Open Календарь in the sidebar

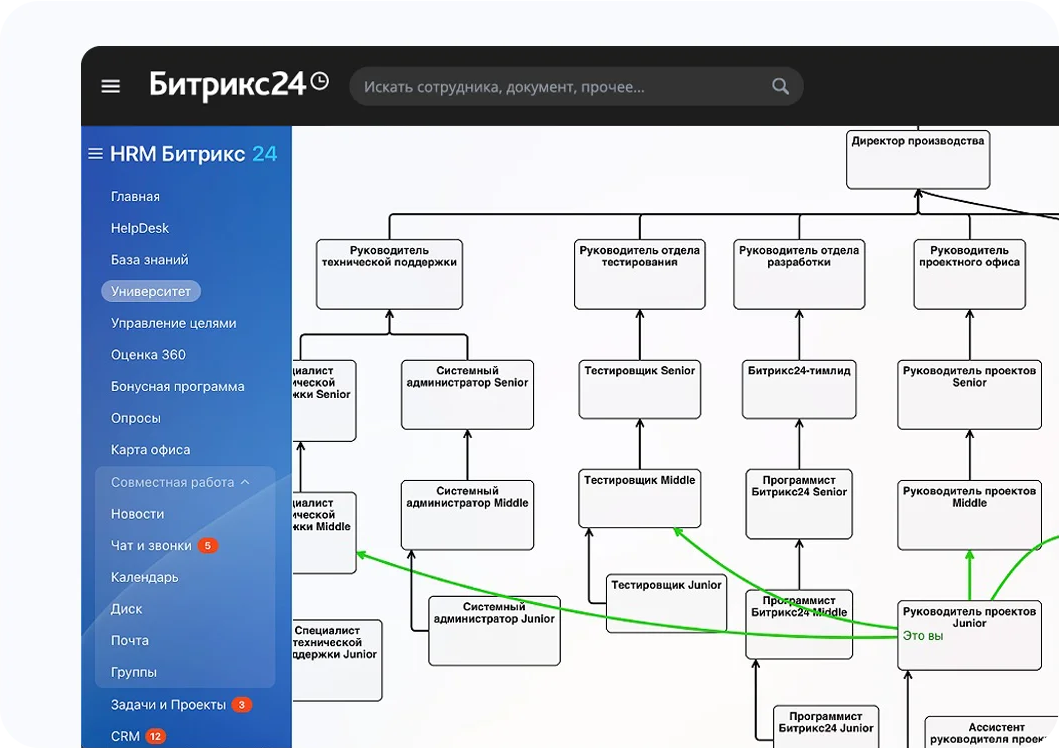144,577
